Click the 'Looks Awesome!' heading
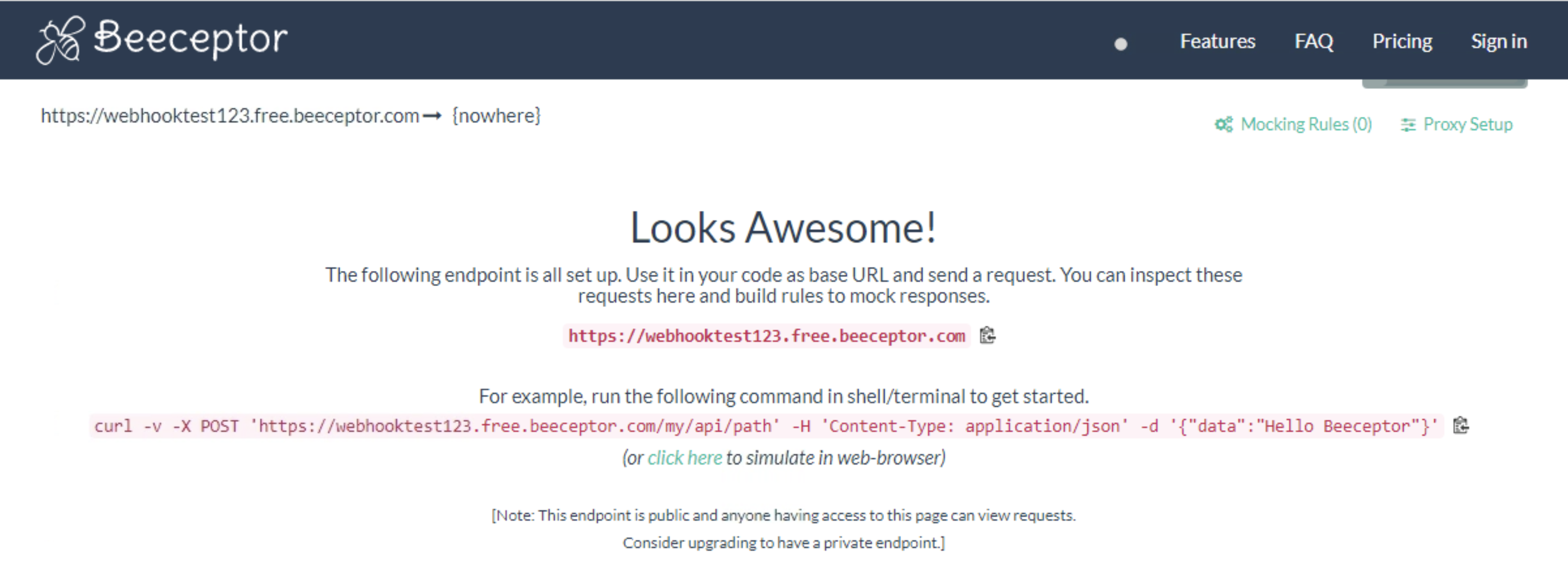 tap(783, 227)
